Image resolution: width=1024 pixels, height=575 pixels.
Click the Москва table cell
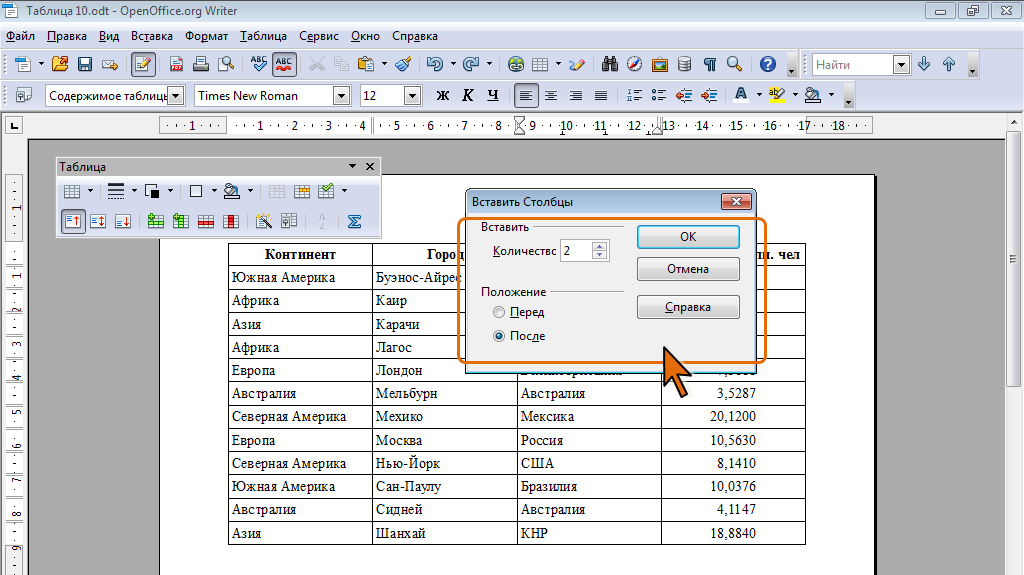coord(445,440)
